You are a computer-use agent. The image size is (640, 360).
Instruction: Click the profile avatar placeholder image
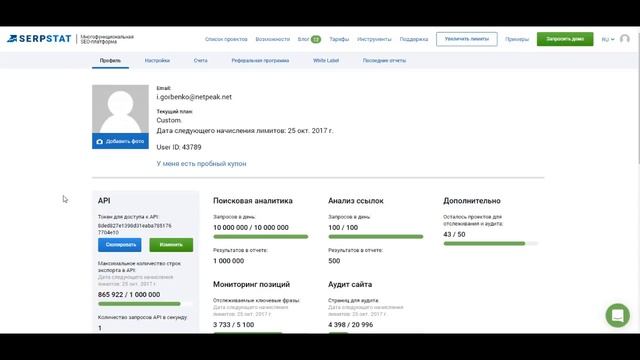click(x=120, y=109)
